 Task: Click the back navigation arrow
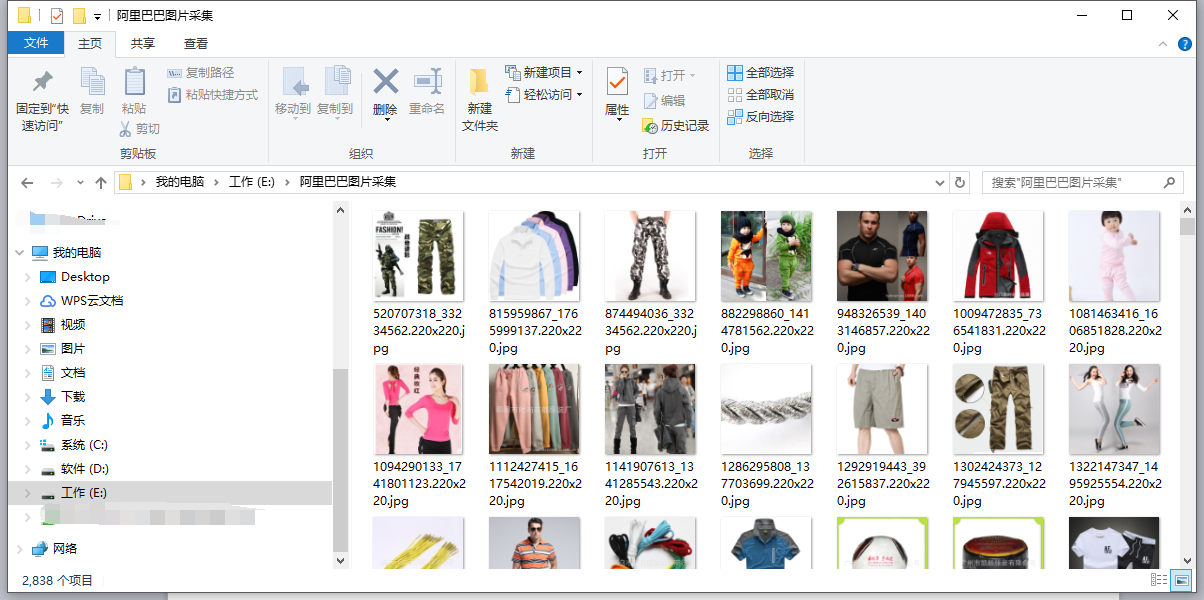(27, 183)
